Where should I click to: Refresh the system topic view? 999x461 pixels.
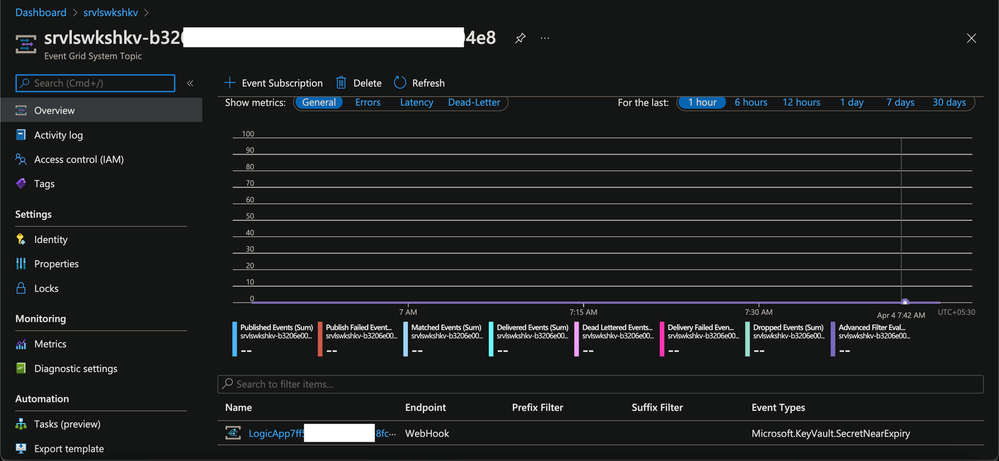[x=419, y=83]
